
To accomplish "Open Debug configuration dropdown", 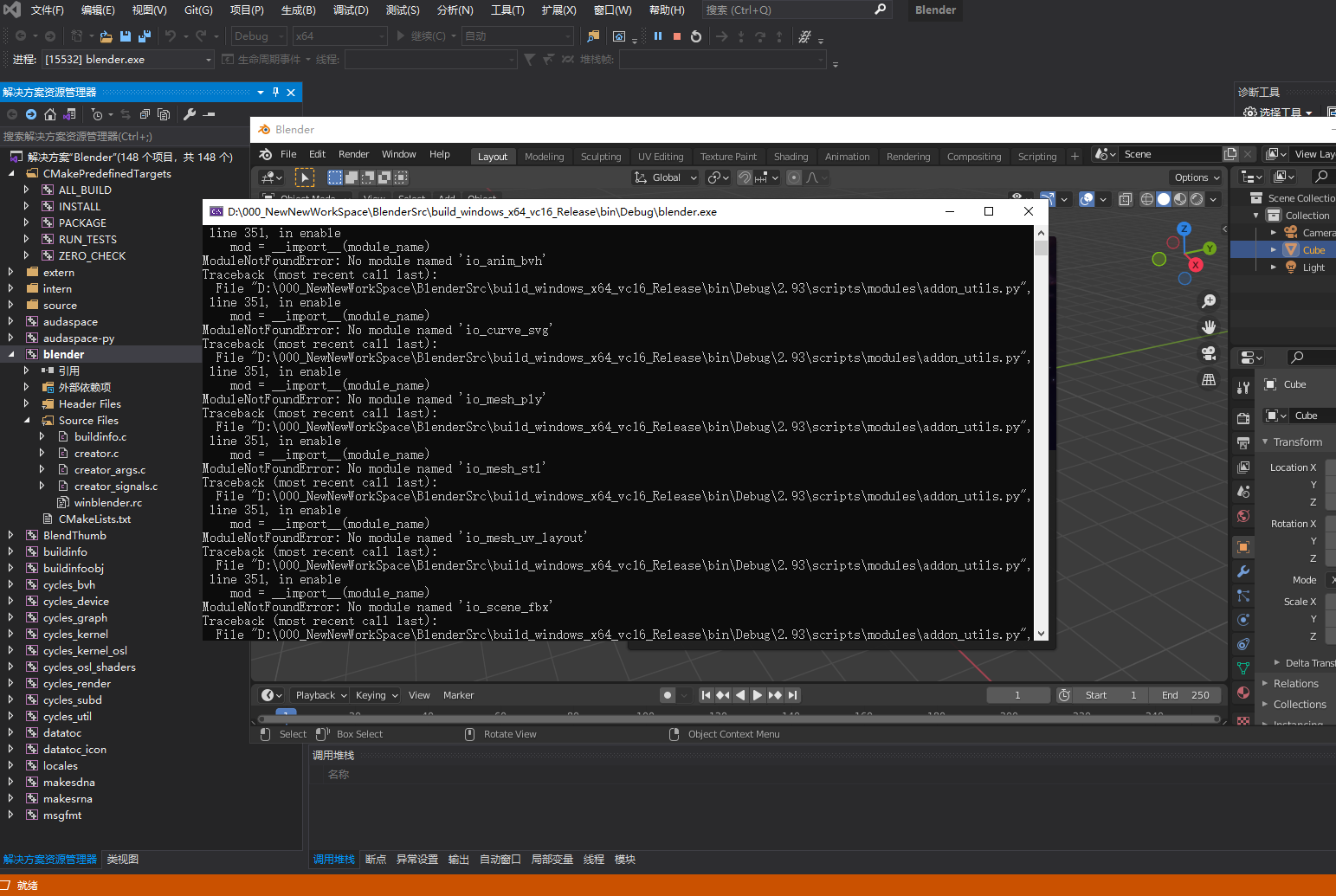I will [259, 36].
